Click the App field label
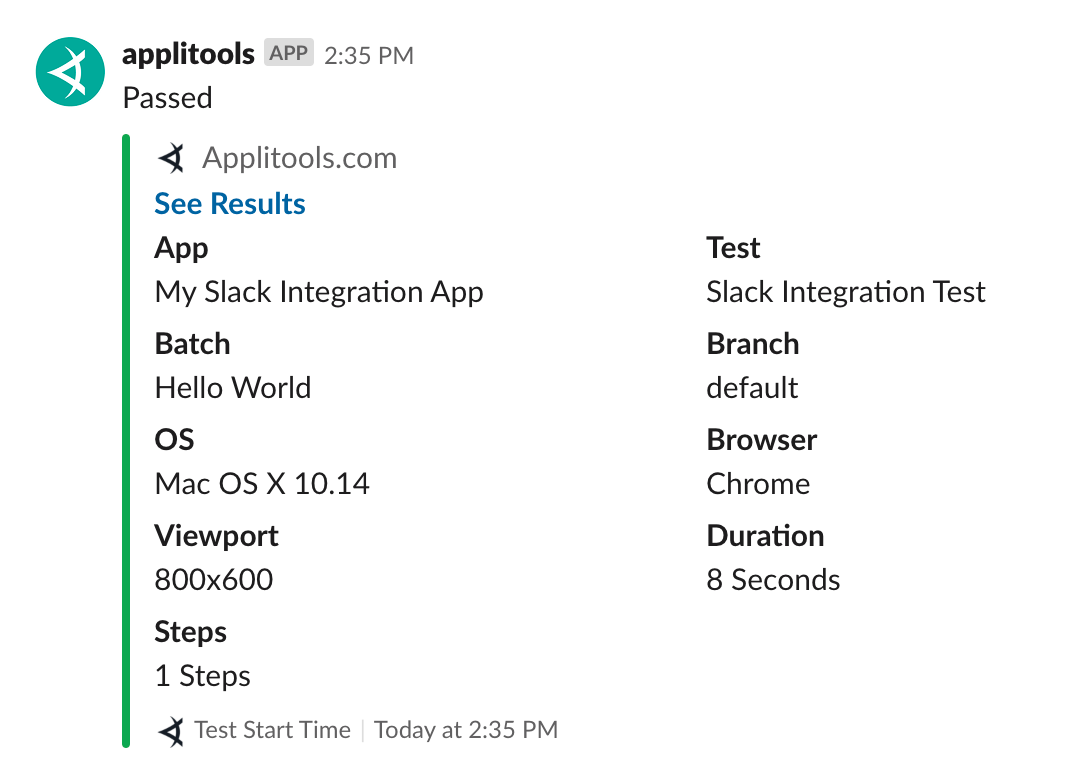The image size is (1070, 784). click(181, 248)
